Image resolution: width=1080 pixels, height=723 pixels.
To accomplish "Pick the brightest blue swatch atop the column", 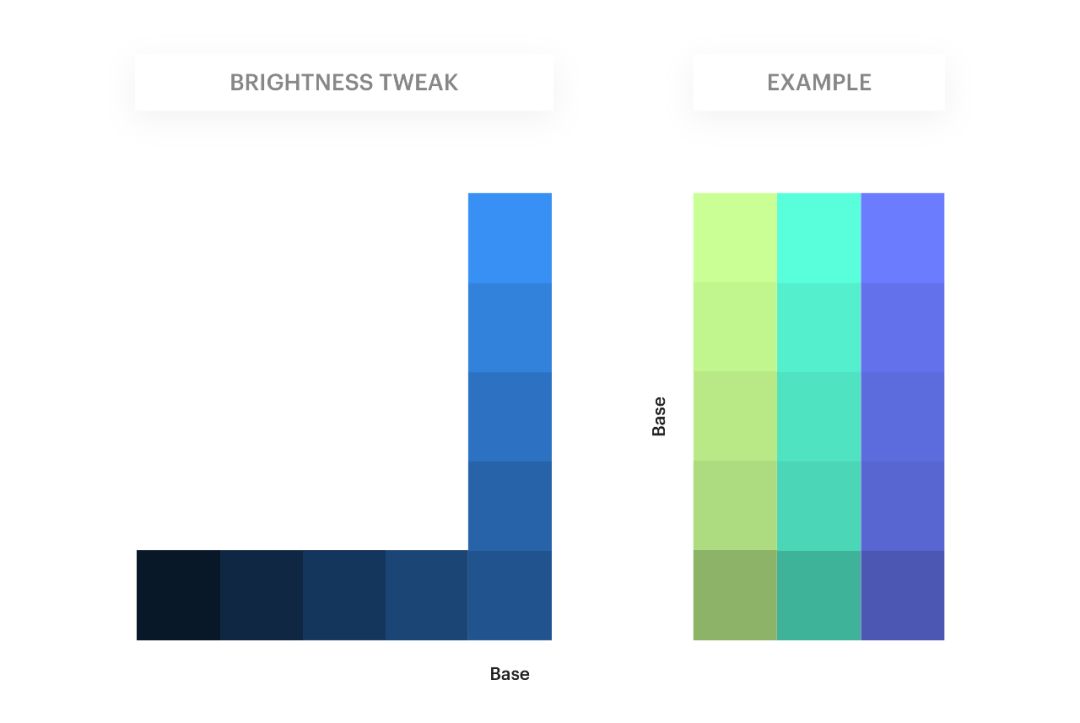I will click(510, 238).
